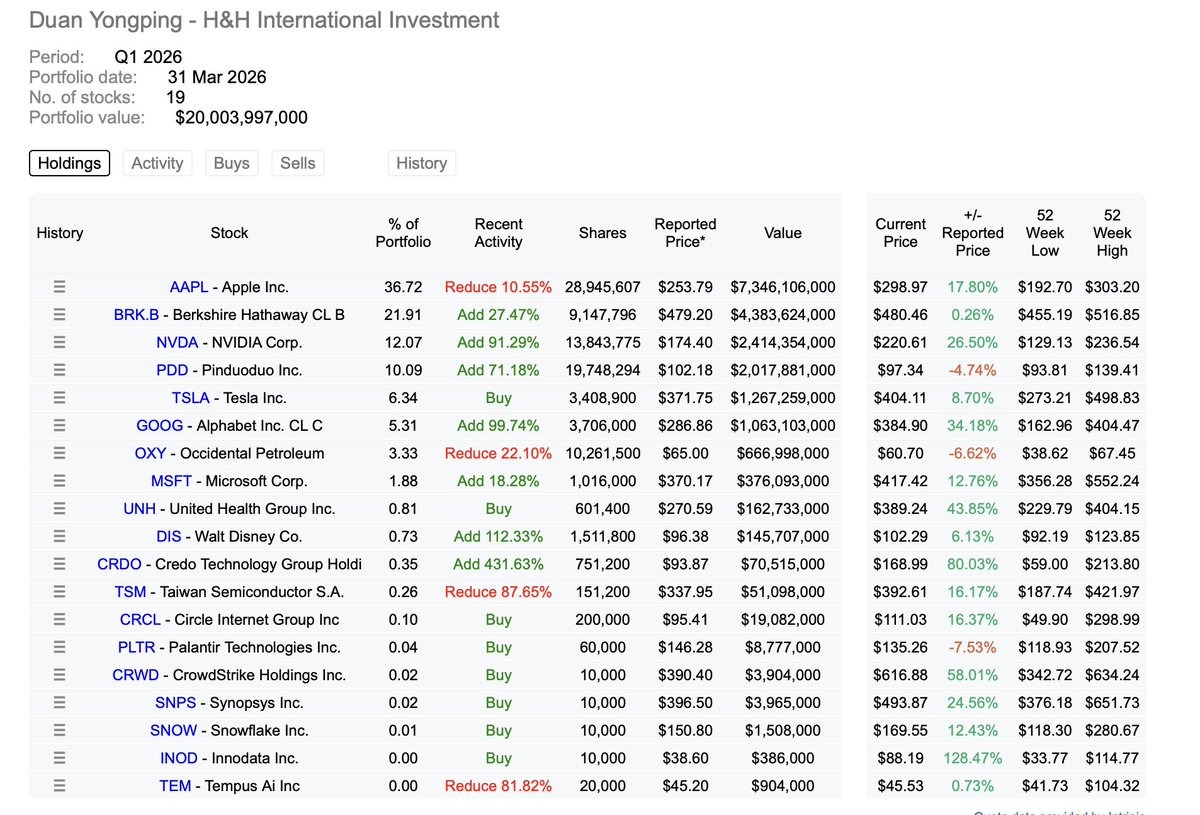Select the 'Reduce 10.55%' activity text
Image resolution: width=1200 pixels, height=815 pixels.
click(498, 287)
